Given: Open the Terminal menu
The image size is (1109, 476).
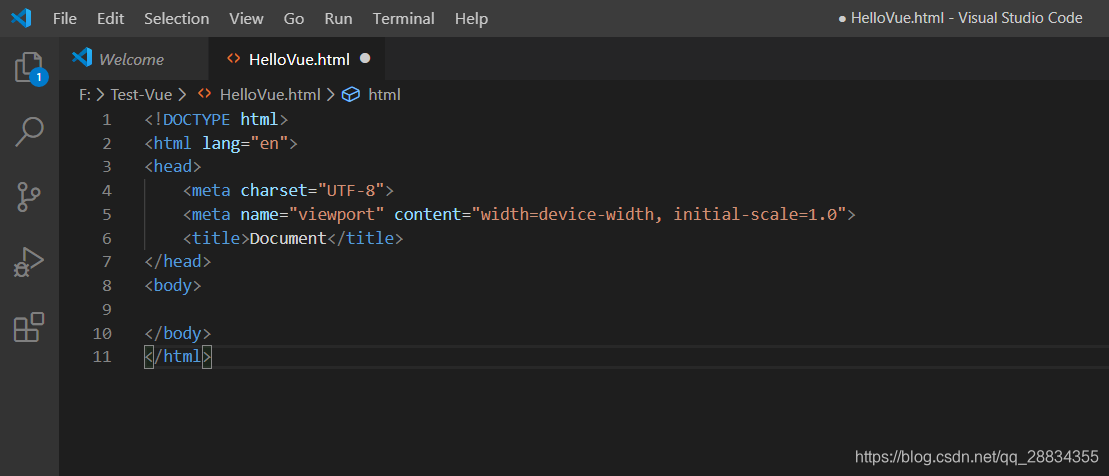Looking at the screenshot, I should click(x=403, y=18).
